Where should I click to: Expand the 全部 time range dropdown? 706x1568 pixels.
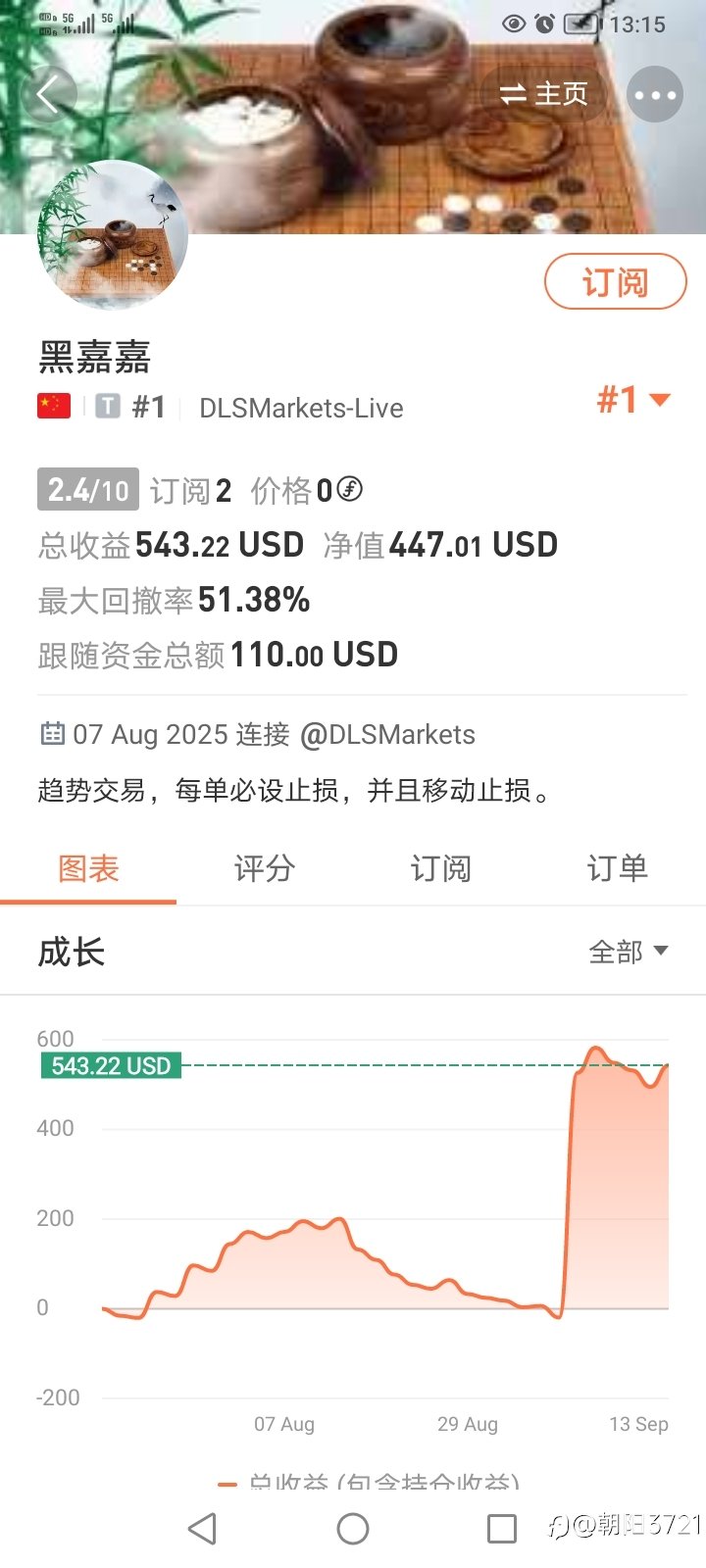[629, 952]
